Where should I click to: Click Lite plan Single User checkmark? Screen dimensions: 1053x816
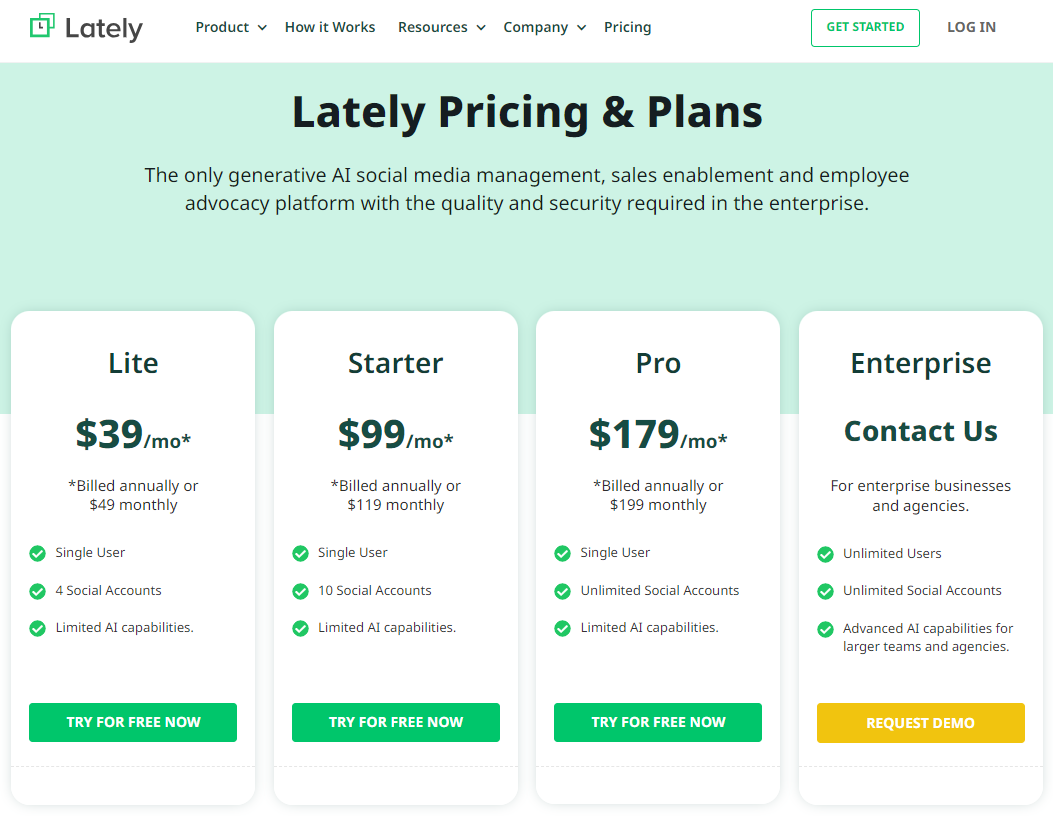click(x=37, y=553)
